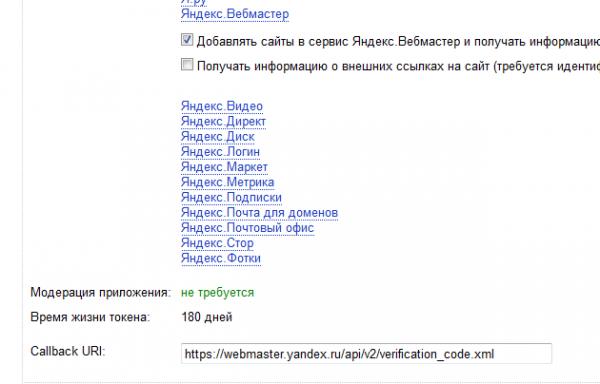Expand the Яндекс.Подписки permissions link
This screenshot has height=384, width=600.
click(231, 198)
